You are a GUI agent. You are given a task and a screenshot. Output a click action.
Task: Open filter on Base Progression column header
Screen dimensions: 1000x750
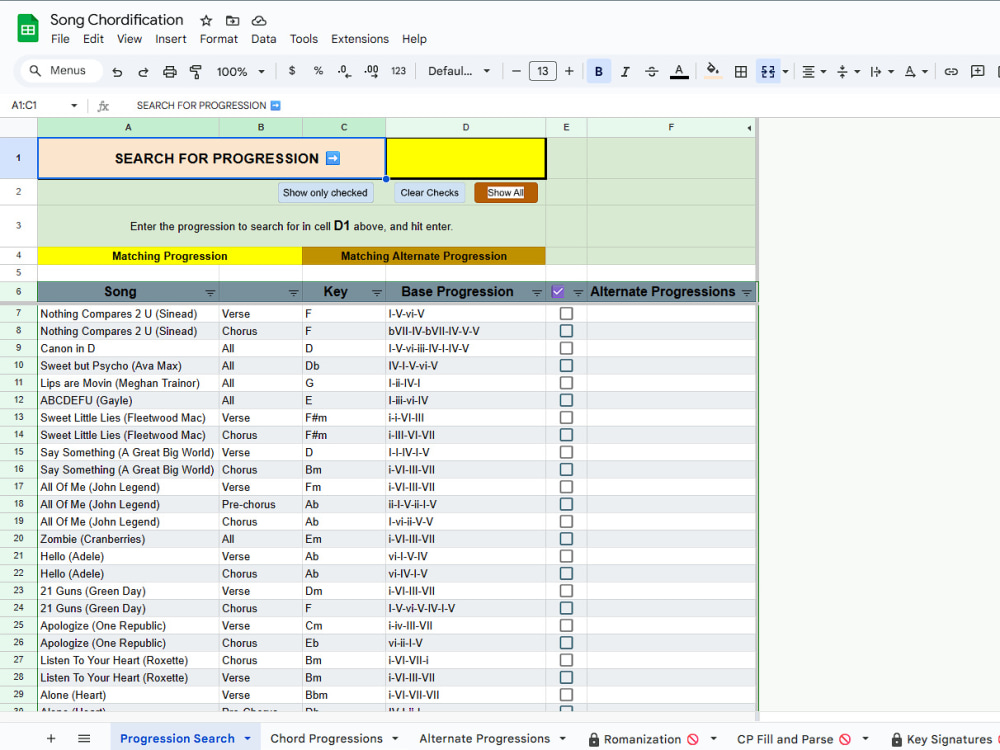click(x=537, y=293)
